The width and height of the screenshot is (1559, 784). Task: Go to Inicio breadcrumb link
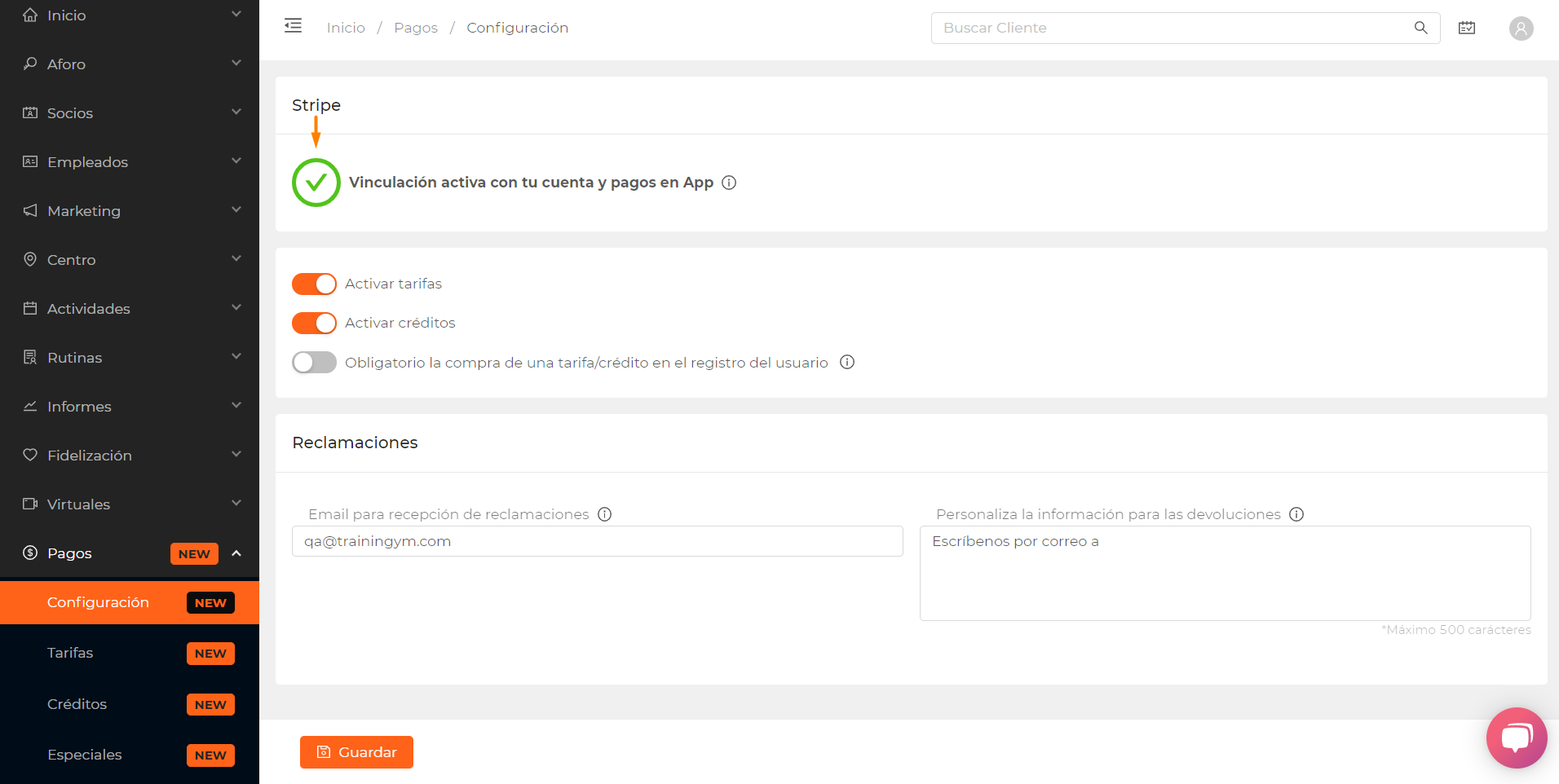tap(346, 28)
